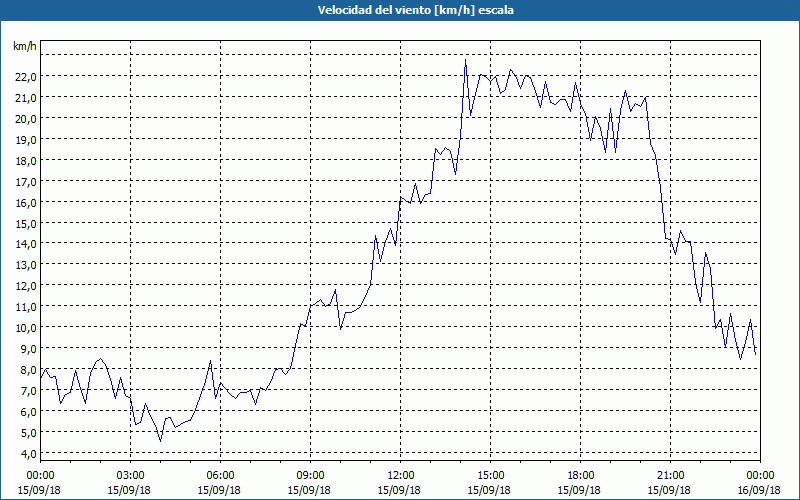The height and width of the screenshot is (500, 800).
Task: Click the 09:00 time axis label
Action: click(x=311, y=476)
